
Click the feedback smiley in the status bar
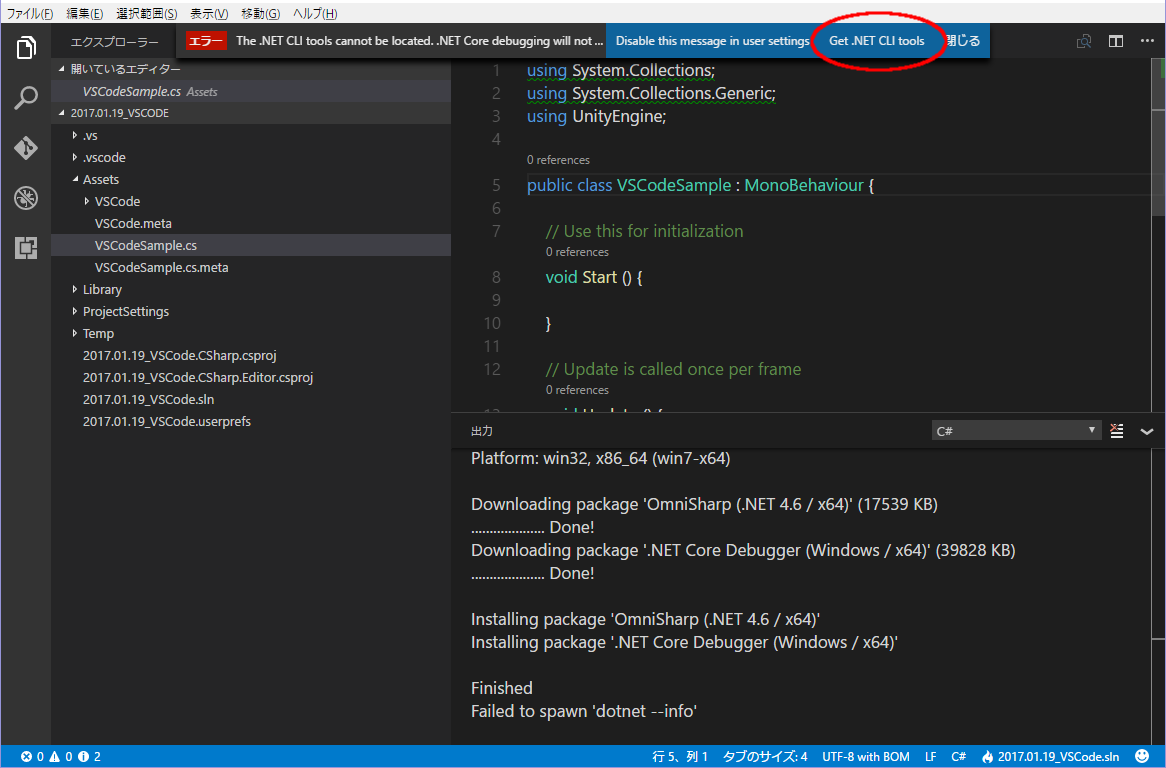pyautogui.click(x=1141, y=756)
